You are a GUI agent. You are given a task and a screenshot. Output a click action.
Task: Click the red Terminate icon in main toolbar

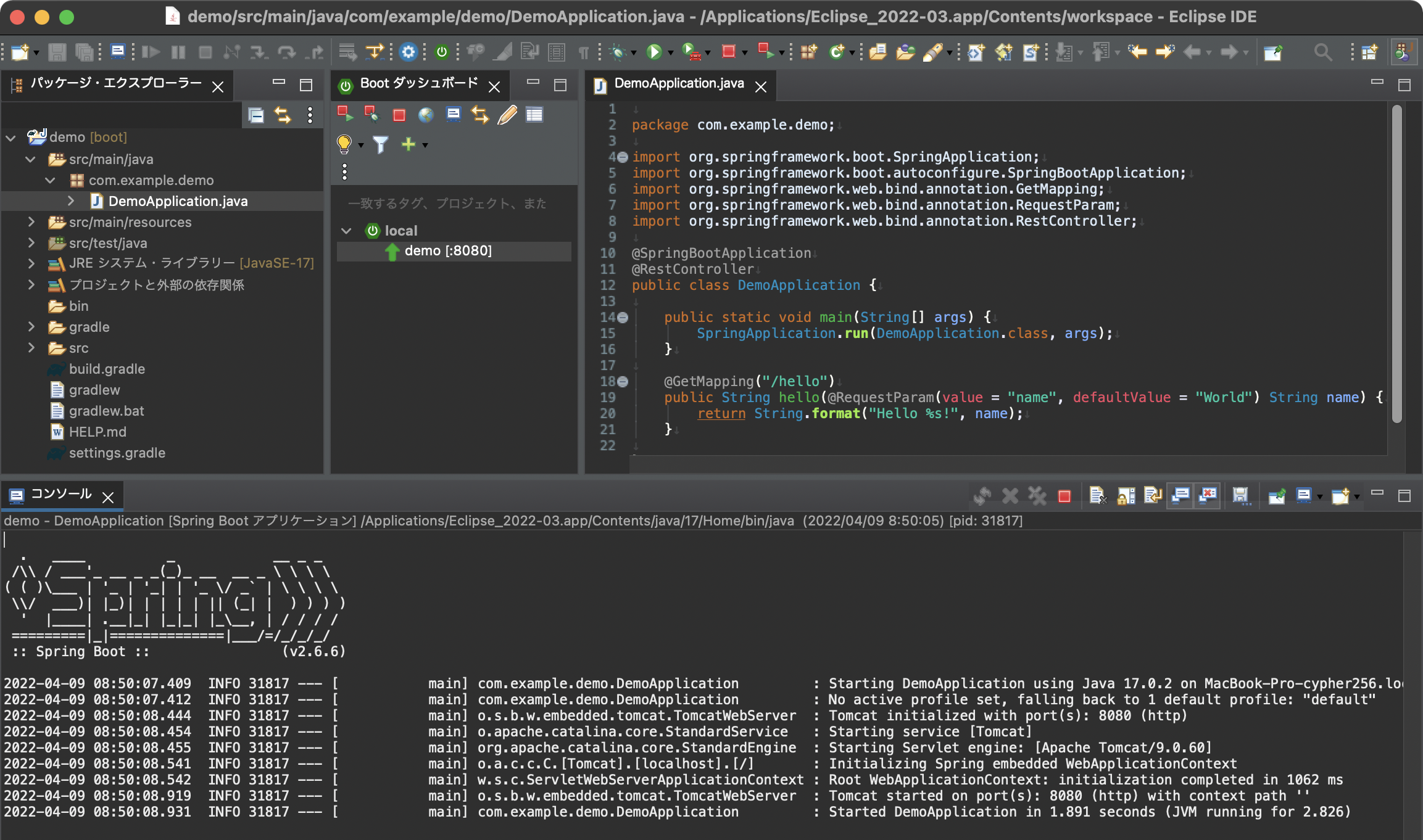click(x=729, y=52)
